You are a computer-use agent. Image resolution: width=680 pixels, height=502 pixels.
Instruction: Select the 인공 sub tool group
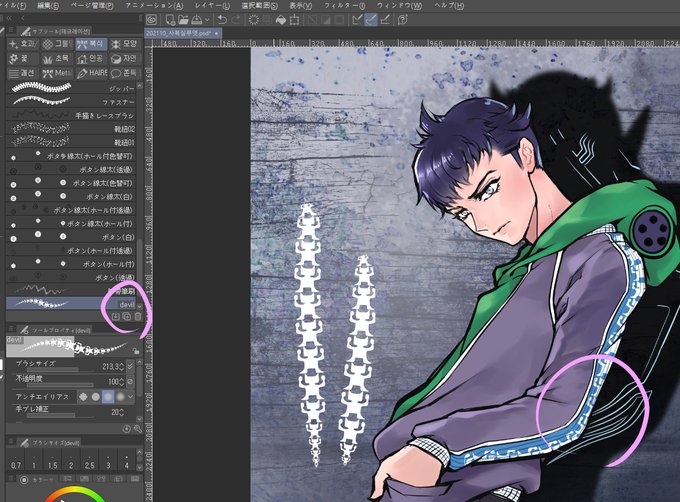pyautogui.click(x=92, y=59)
